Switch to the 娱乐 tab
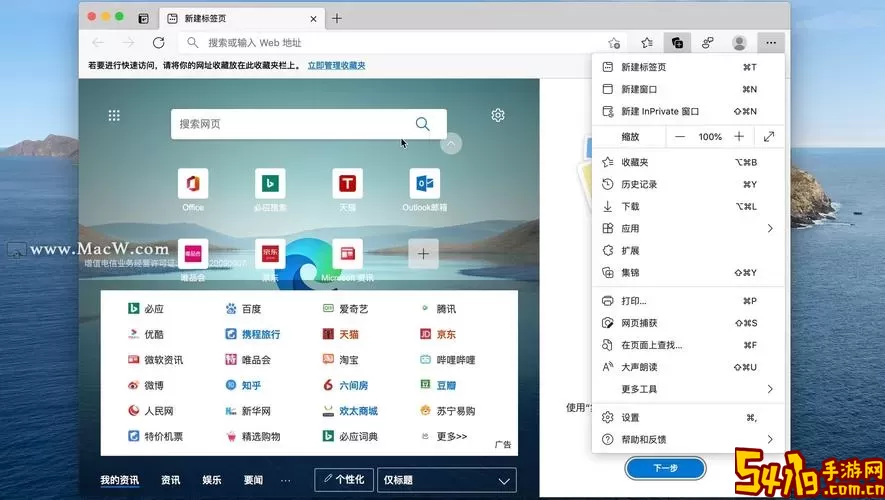 (x=212, y=480)
